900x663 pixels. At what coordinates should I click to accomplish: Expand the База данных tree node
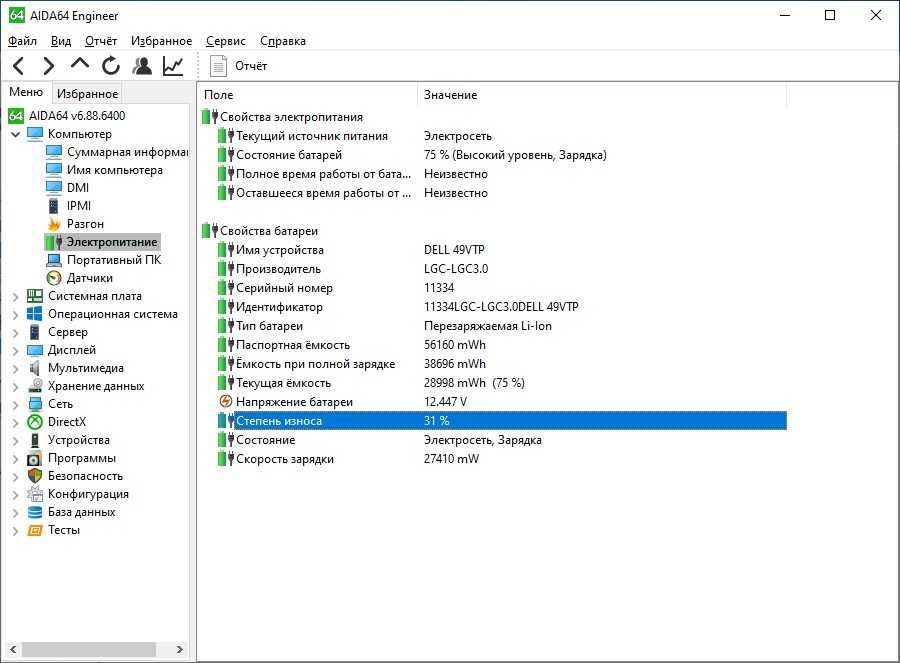click(15, 513)
